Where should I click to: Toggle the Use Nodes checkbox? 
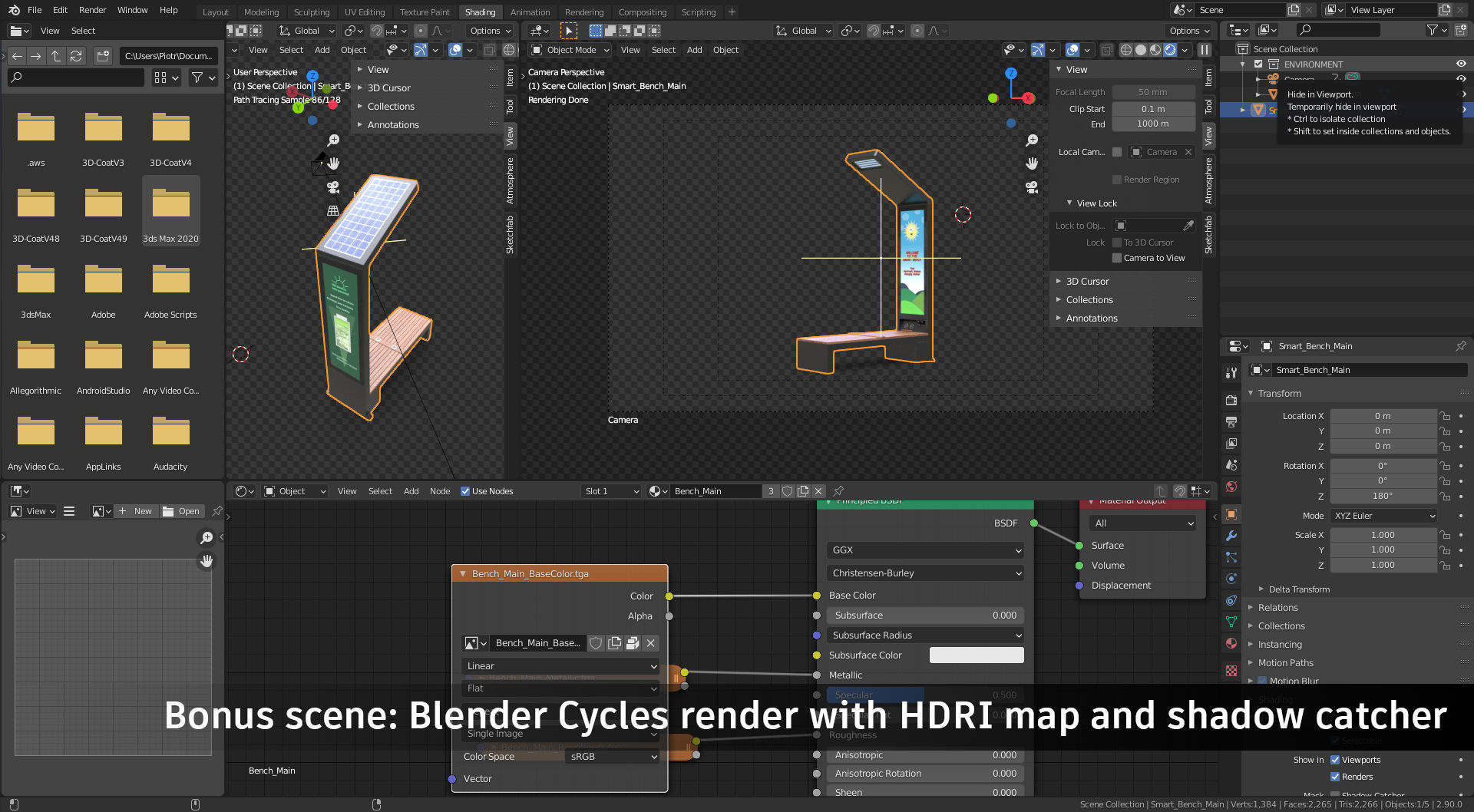[465, 491]
